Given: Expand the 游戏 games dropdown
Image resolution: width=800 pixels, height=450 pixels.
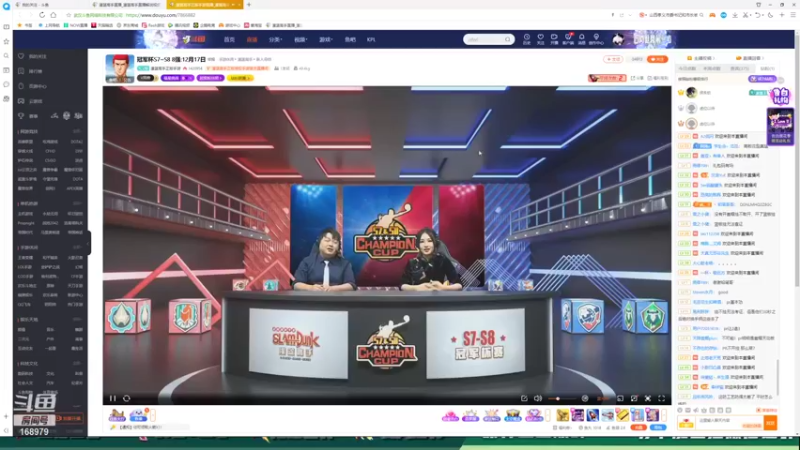Looking at the screenshot, I should 326,39.
